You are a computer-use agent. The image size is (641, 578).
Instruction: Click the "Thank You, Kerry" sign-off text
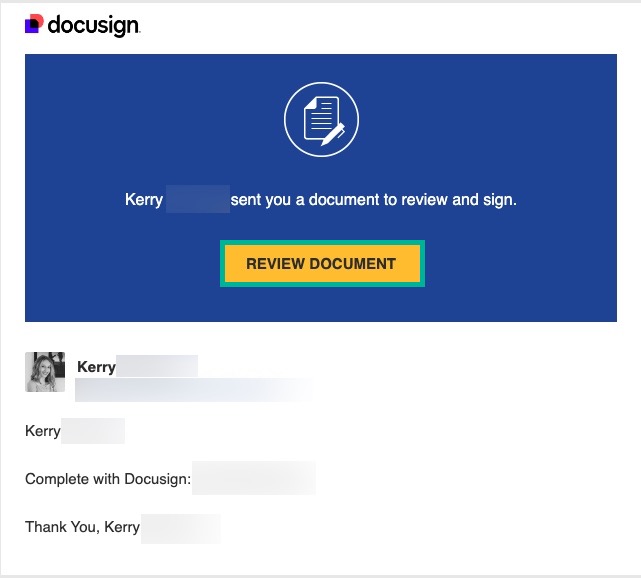point(82,527)
